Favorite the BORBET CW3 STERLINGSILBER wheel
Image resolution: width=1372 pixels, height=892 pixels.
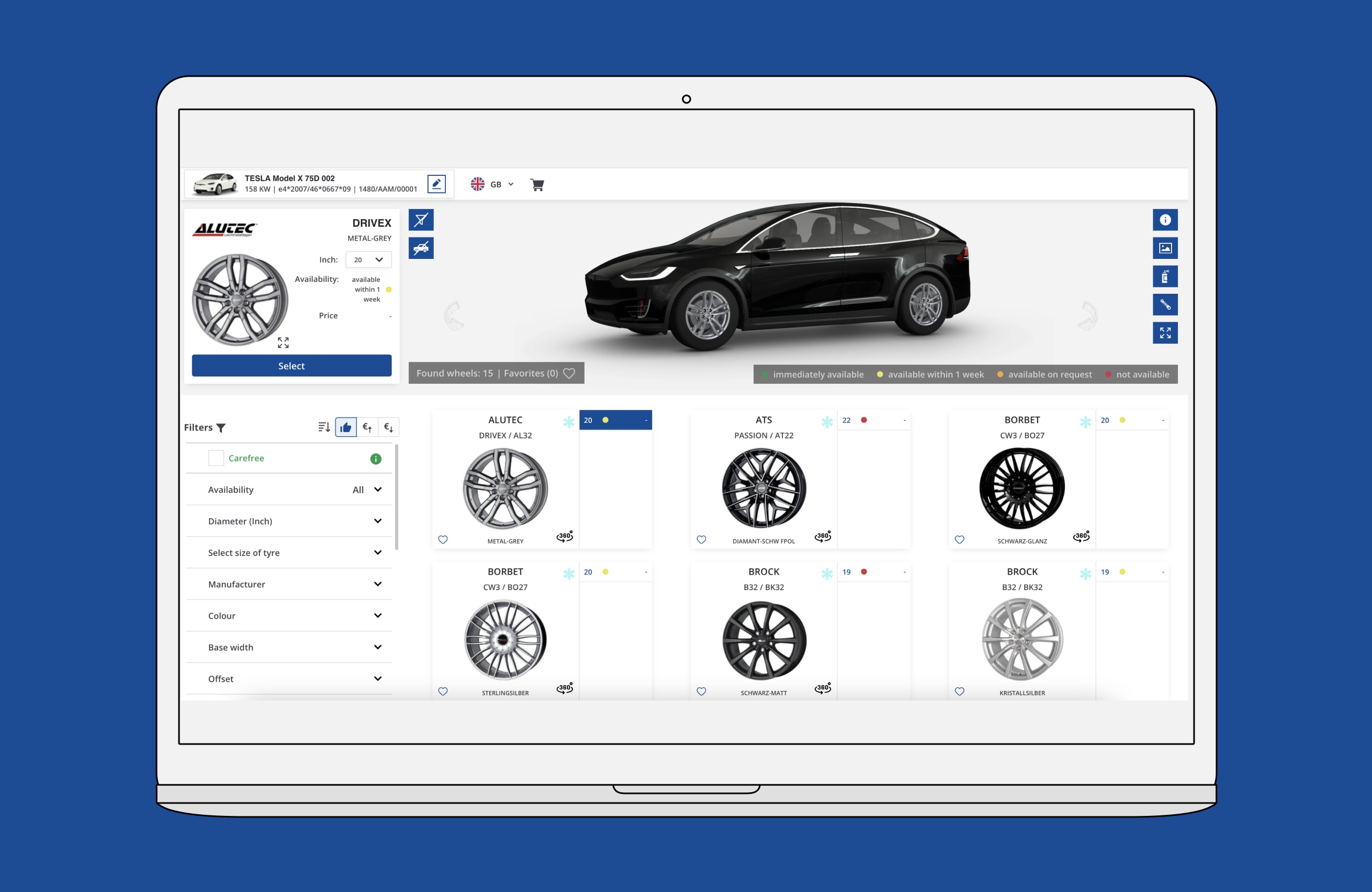(x=443, y=692)
